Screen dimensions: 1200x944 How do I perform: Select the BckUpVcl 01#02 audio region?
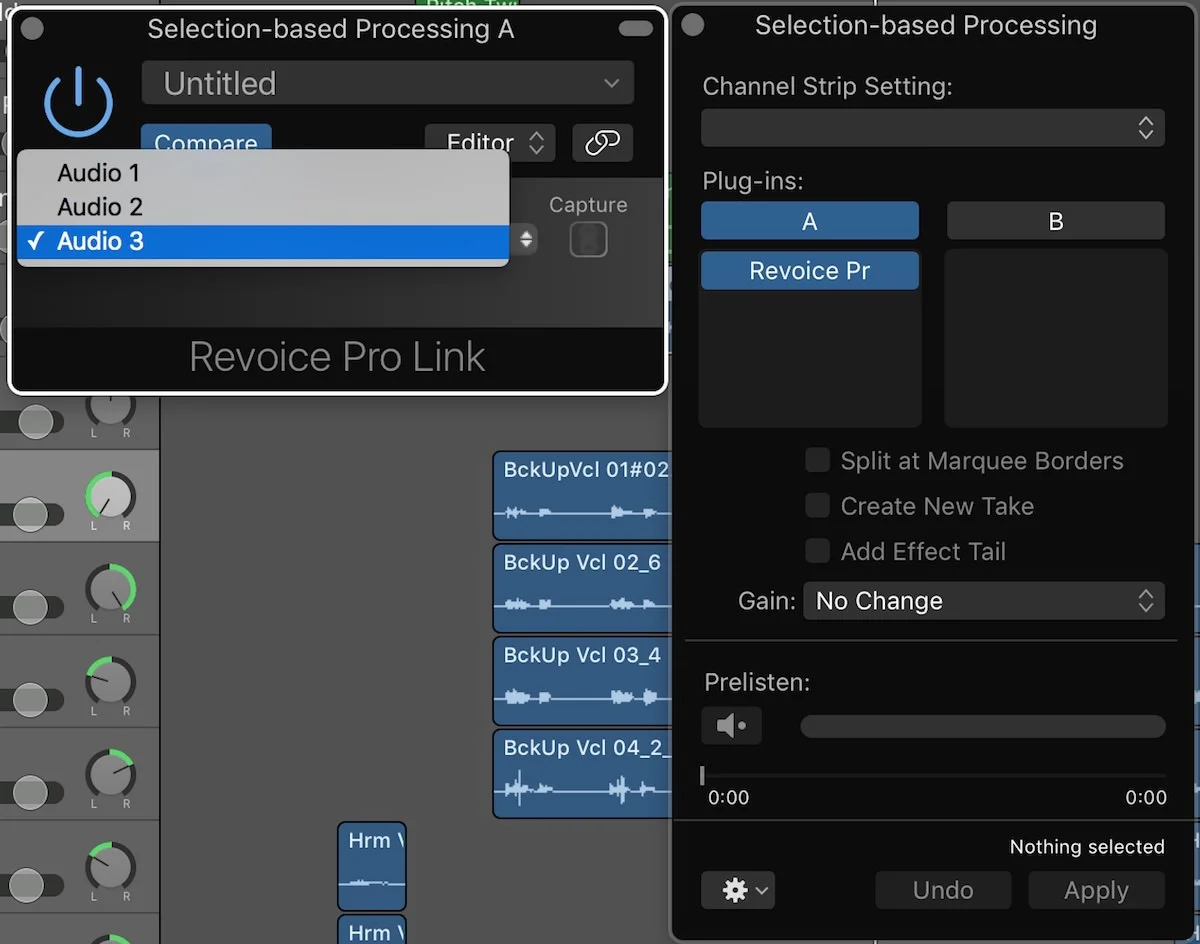582,495
